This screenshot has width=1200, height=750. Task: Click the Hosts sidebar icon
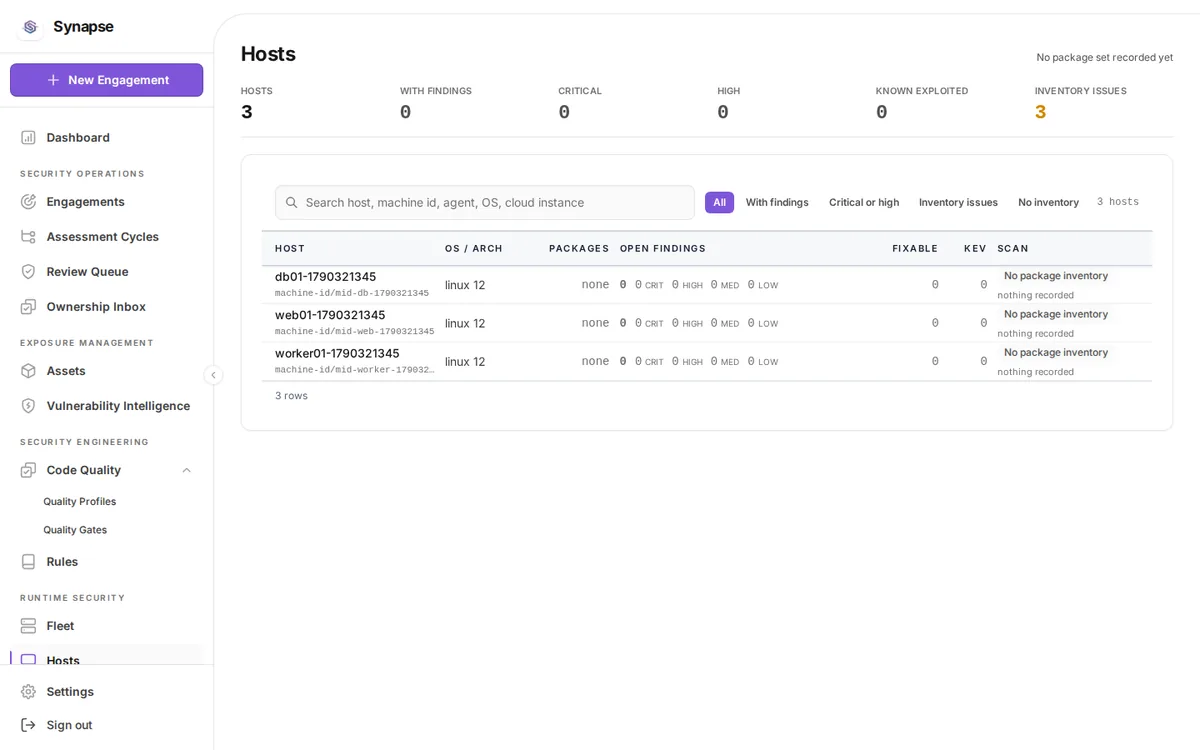click(28, 660)
